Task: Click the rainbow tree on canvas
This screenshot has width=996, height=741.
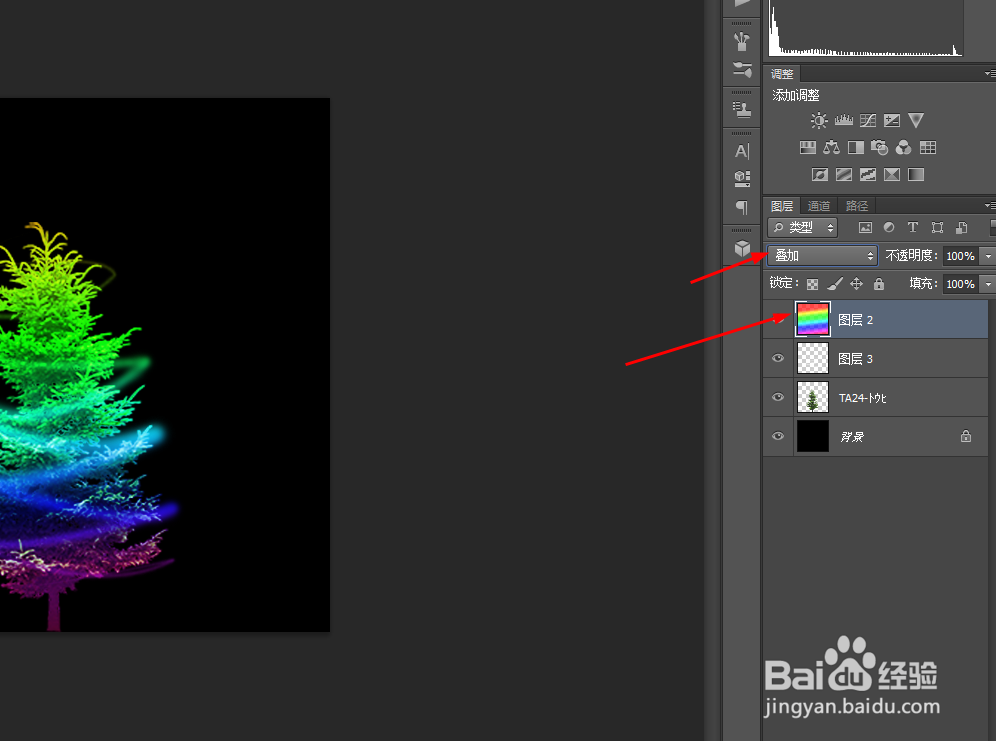Action: 83,425
